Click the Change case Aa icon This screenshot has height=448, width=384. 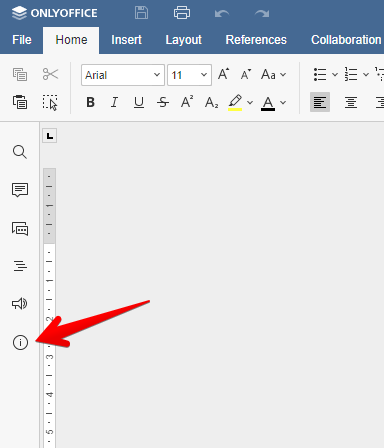click(268, 74)
